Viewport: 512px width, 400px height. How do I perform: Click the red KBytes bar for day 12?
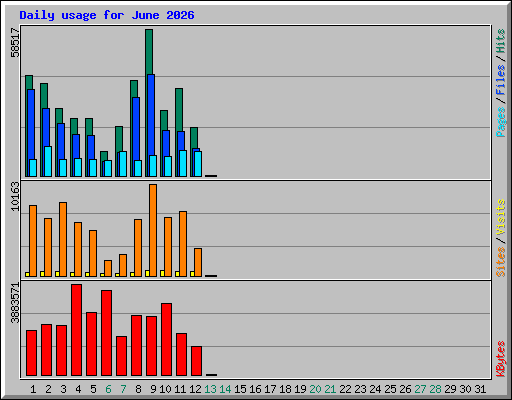coord(196,361)
